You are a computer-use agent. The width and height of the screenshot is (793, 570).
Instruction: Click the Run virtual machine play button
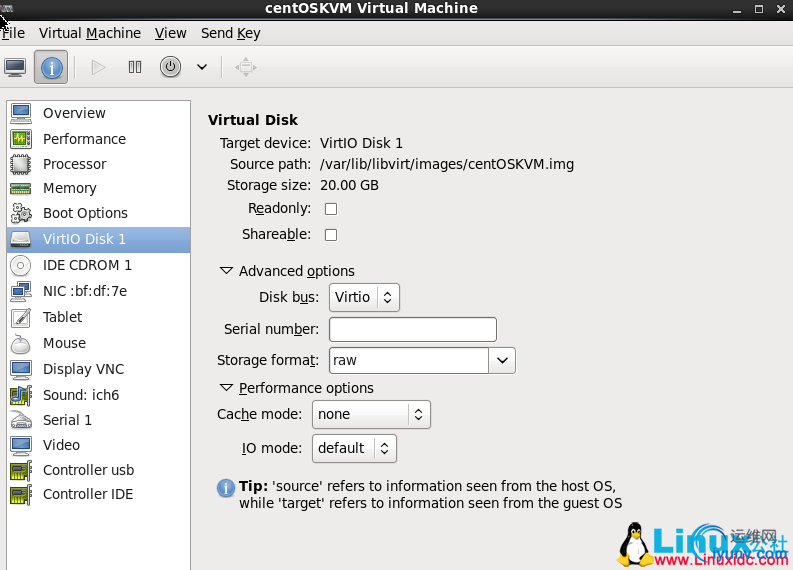point(98,67)
